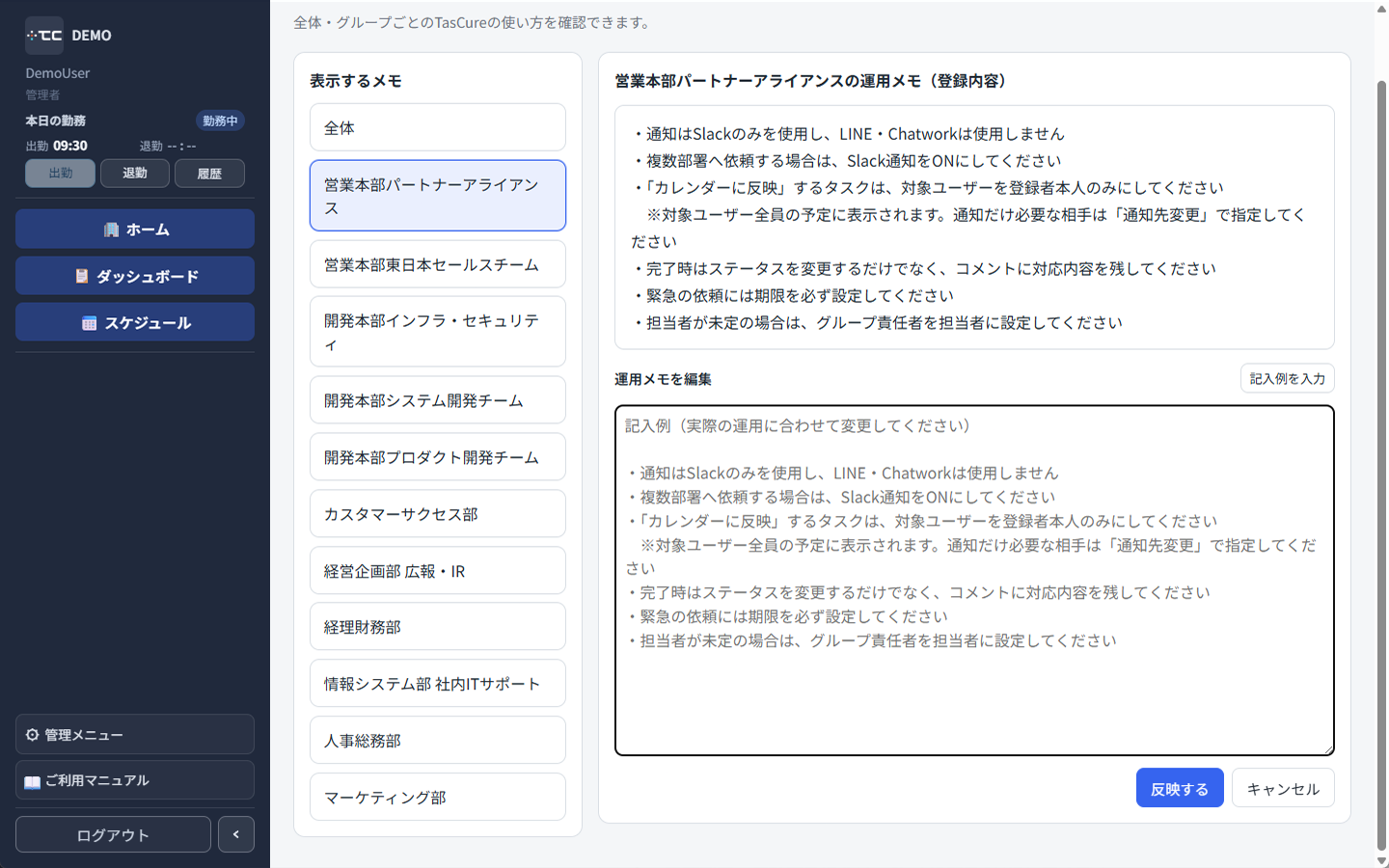Viewport: 1389px width, 868px height.
Task: Open the ホーム page
Action: (x=135, y=230)
